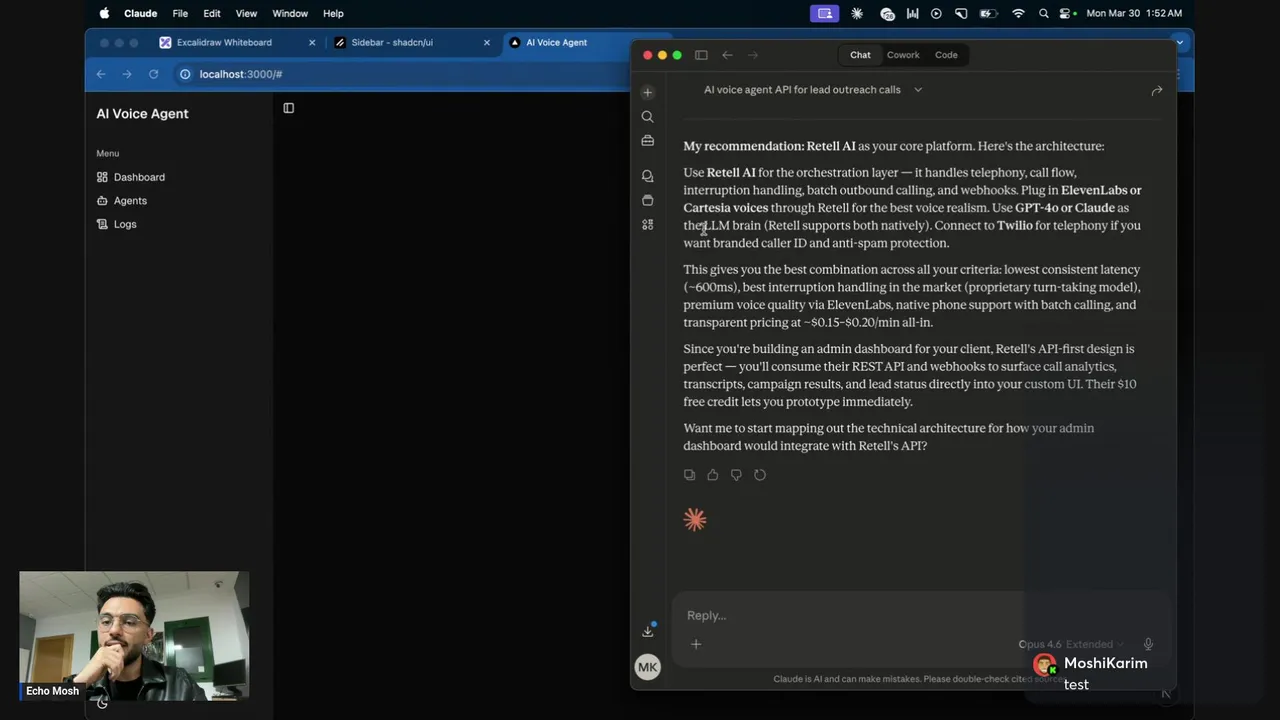Close the Sidebar - shadcn/ui tab

point(487,43)
